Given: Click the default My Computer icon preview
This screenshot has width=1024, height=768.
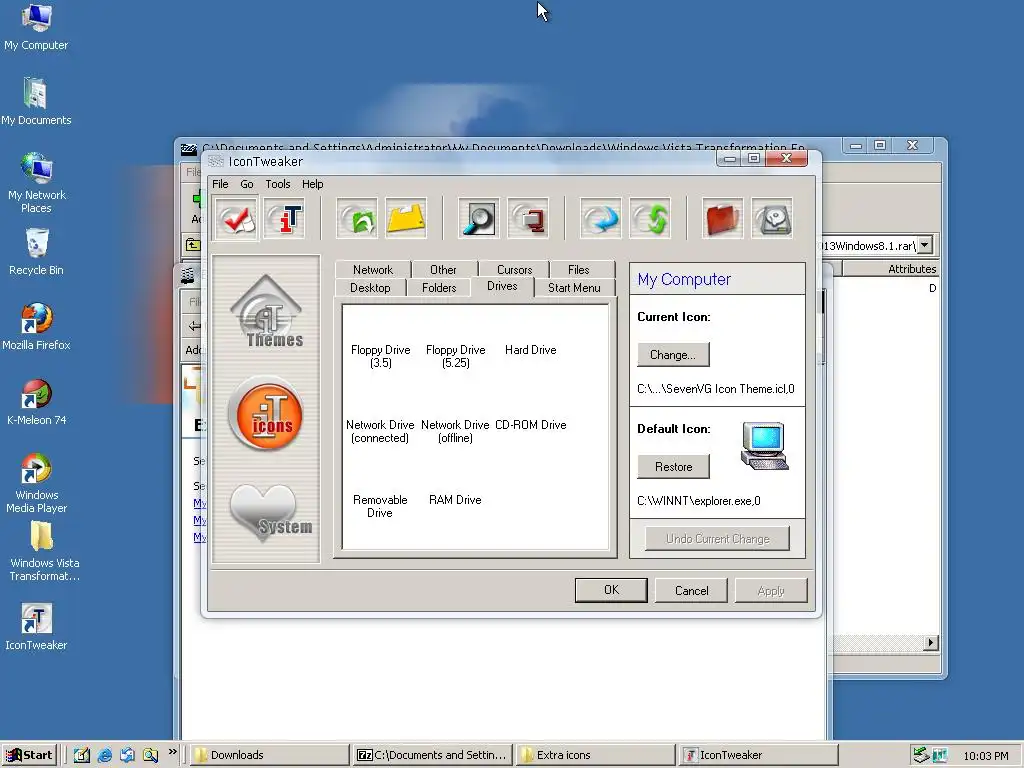Looking at the screenshot, I should point(765,445).
